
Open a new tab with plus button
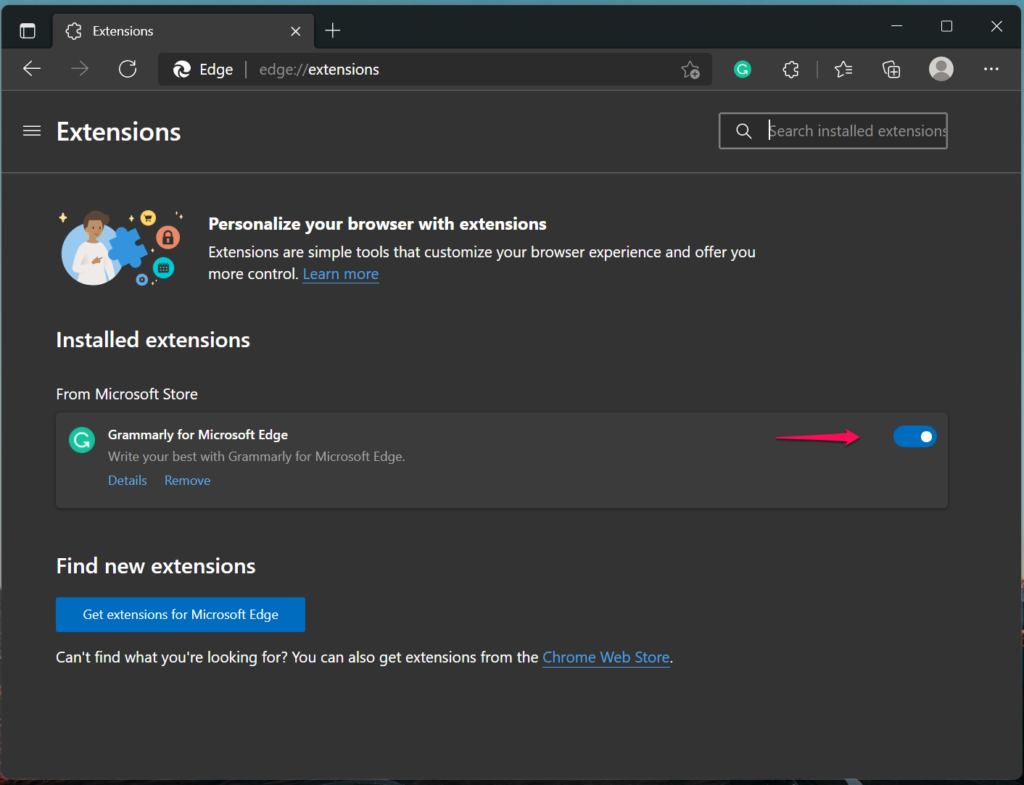tap(332, 31)
